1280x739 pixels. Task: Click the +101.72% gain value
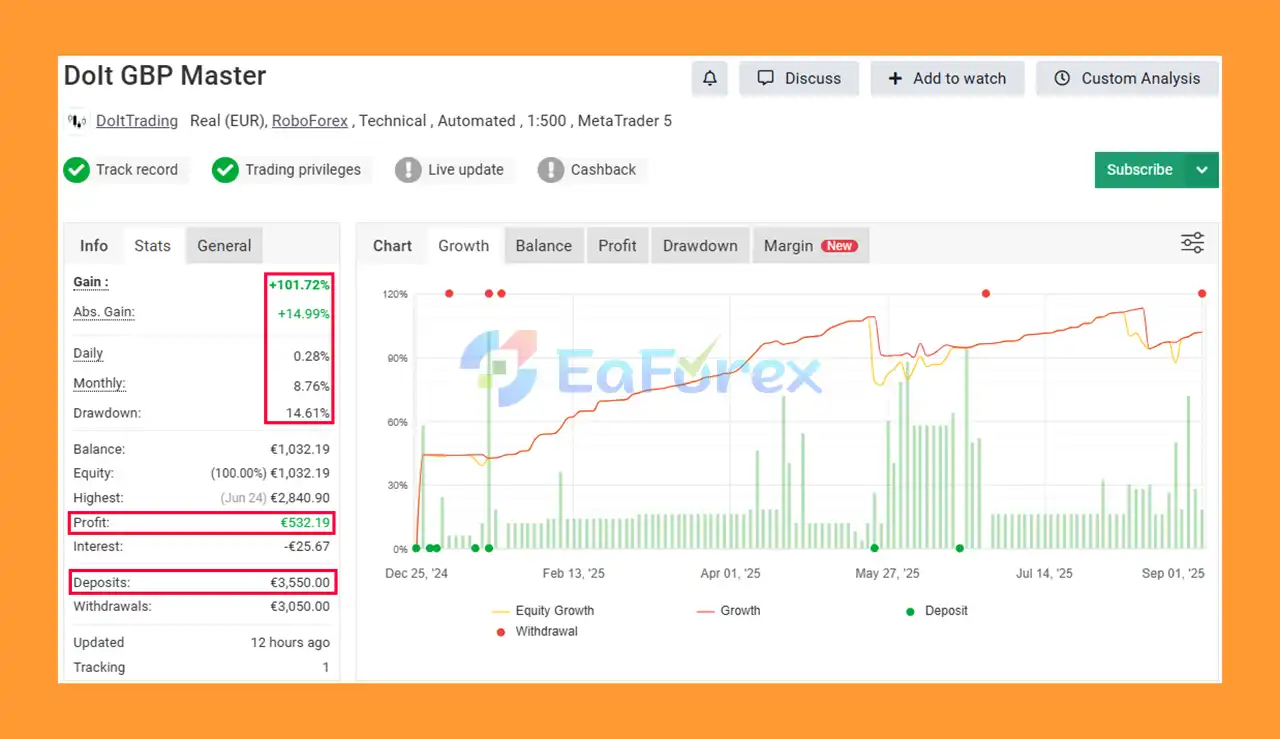tap(299, 285)
